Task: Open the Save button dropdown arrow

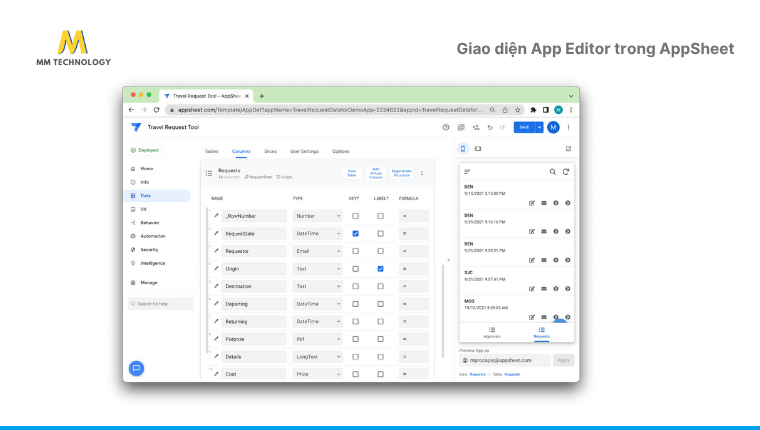Action: click(539, 127)
